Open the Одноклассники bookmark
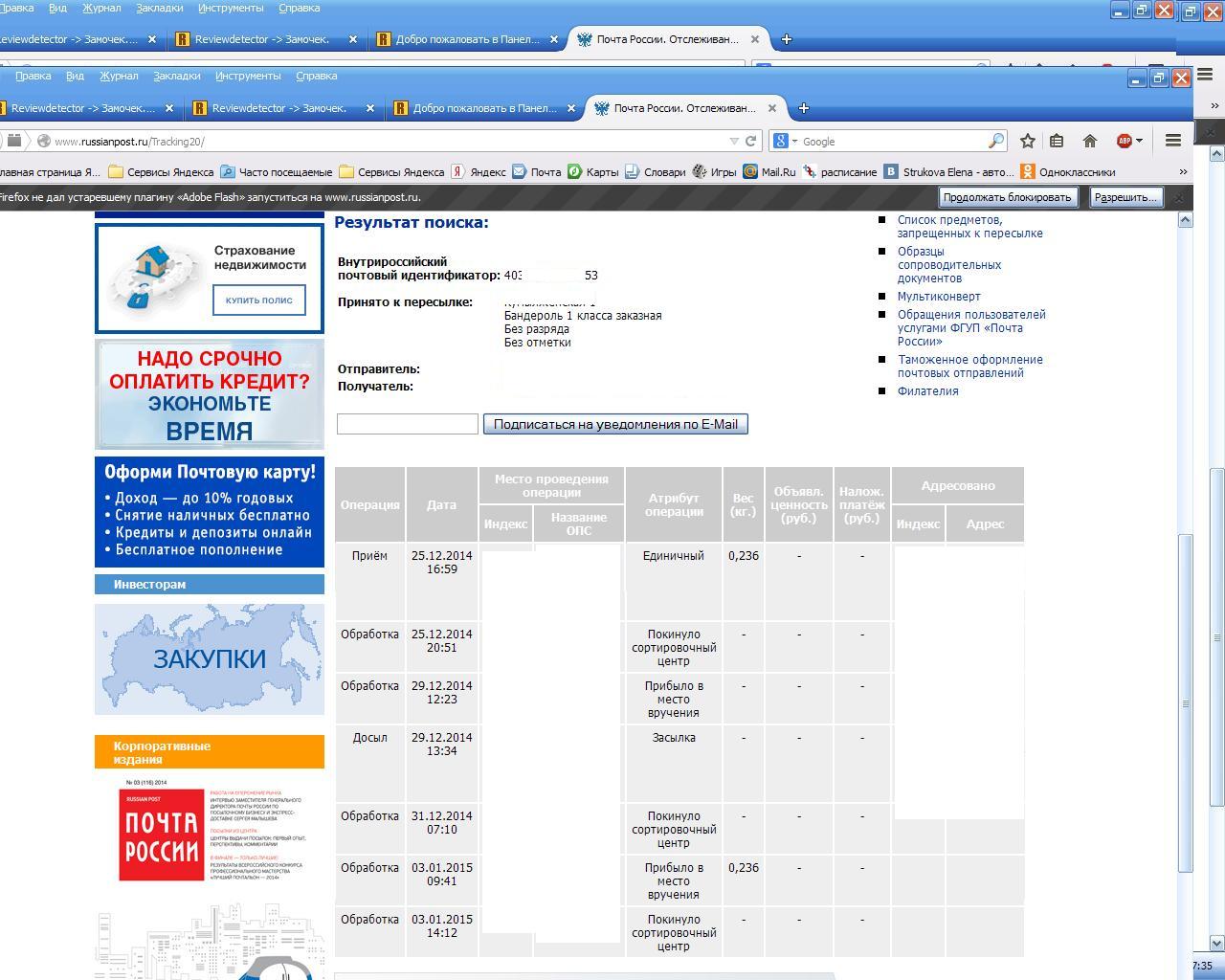 coord(1068,172)
